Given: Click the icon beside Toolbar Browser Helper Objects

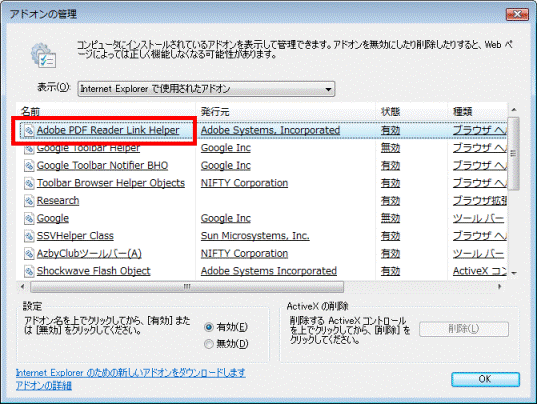Looking at the screenshot, I should point(29,183).
